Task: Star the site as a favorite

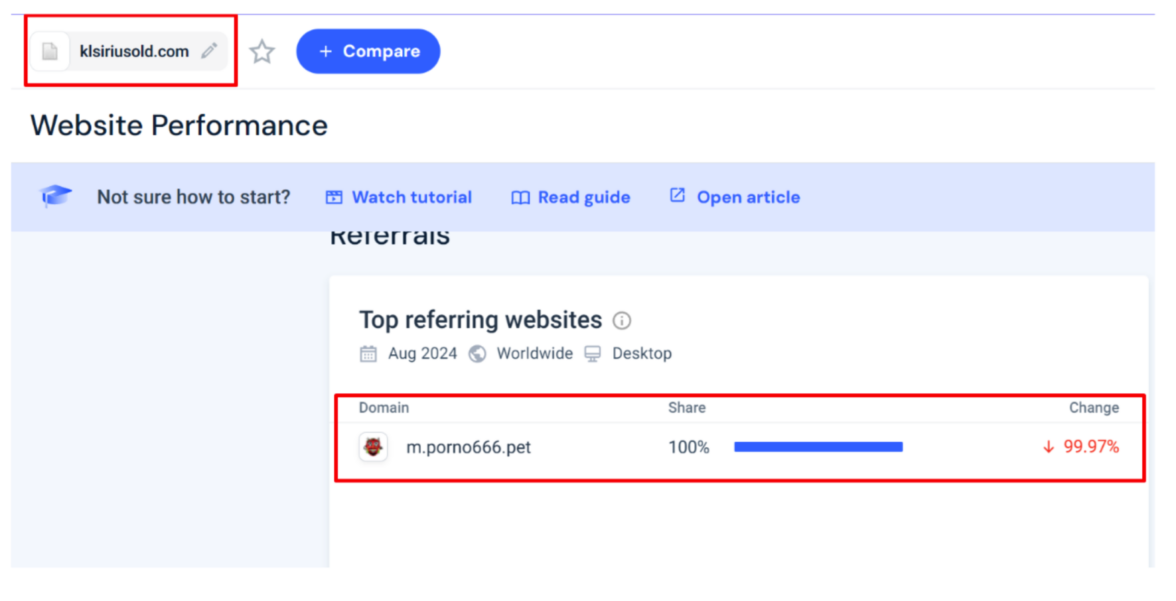Action: 262,52
